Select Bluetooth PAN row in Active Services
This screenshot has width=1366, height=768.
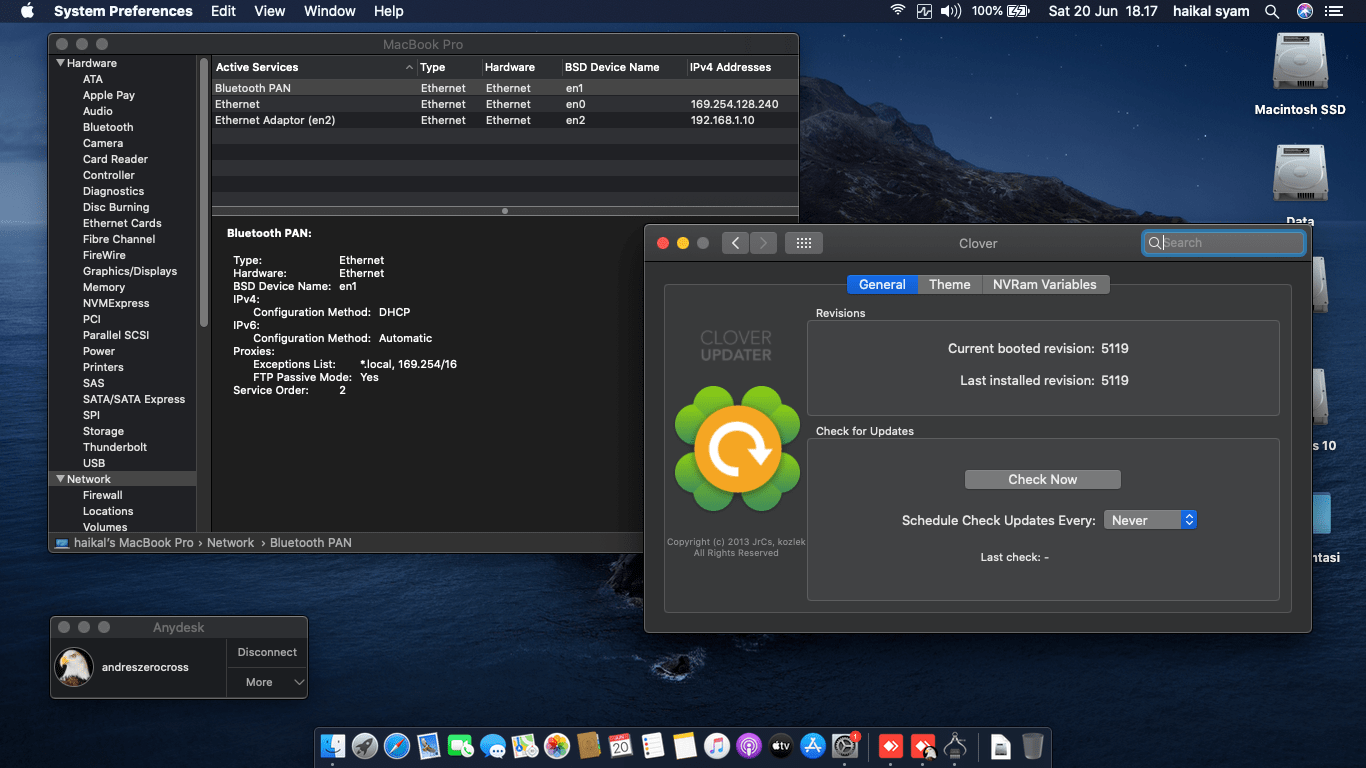click(x=505, y=88)
